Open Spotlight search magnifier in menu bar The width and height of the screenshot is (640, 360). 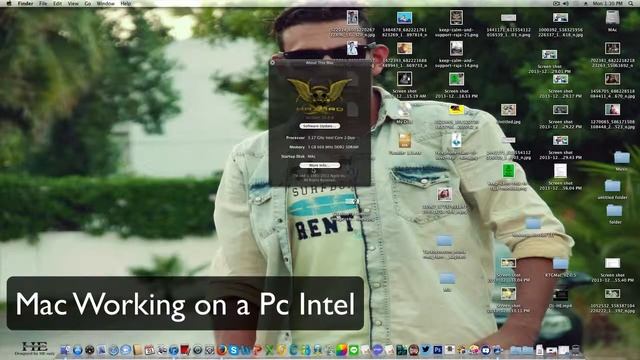(x=631, y=3)
